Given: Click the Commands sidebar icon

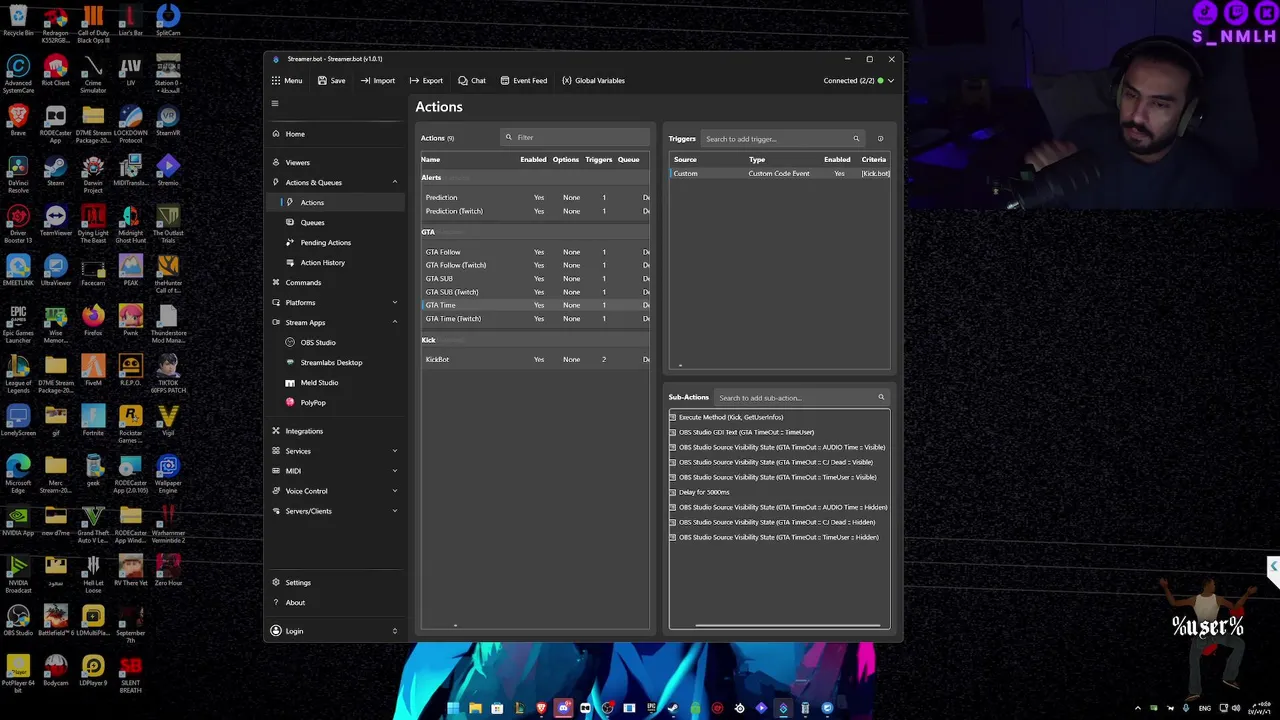Looking at the screenshot, I should coord(276,282).
